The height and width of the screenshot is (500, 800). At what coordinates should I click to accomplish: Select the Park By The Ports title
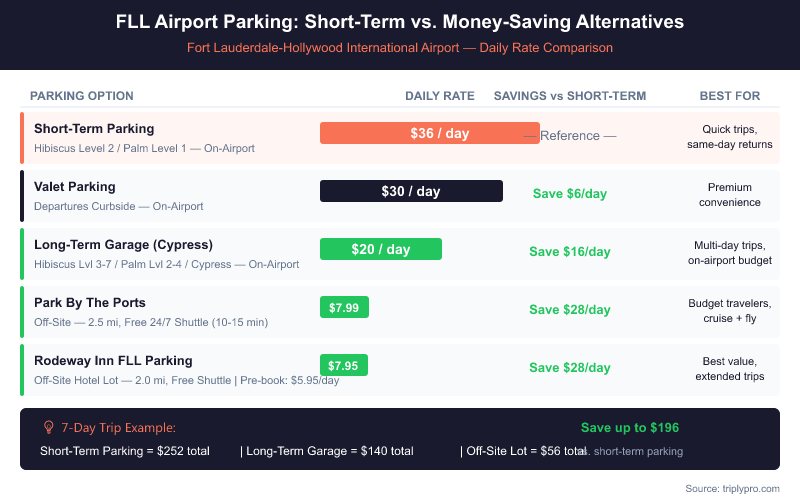pos(90,303)
